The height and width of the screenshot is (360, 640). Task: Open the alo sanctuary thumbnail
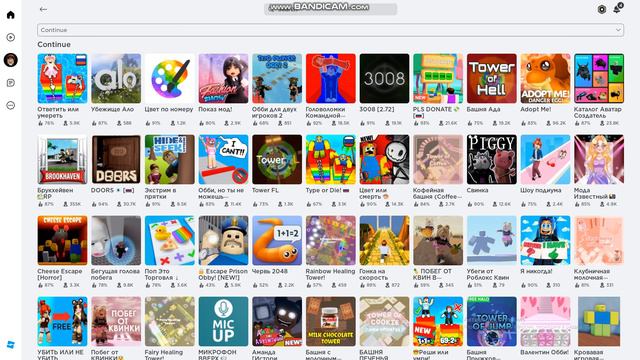[x=116, y=78]
